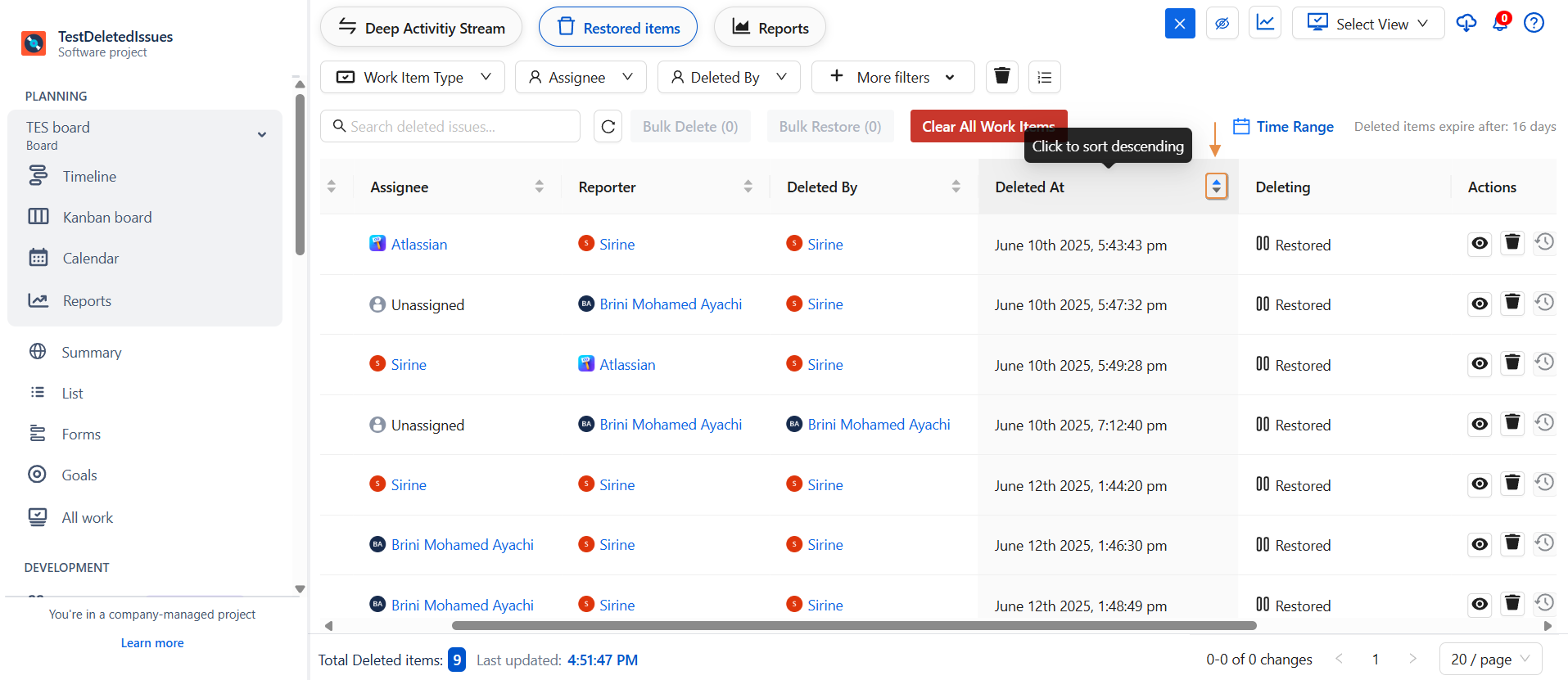This screenshot has height=680, width=1568.
Task: Toggle the crossed-eye visibility button in top bar
Action: [x=1222, y=23]
